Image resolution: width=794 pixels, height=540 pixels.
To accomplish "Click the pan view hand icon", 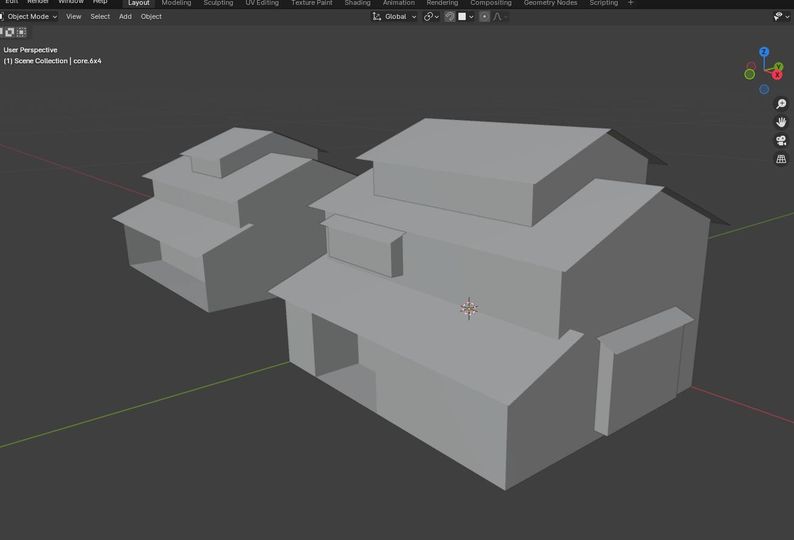I will (x=781, y=122).
